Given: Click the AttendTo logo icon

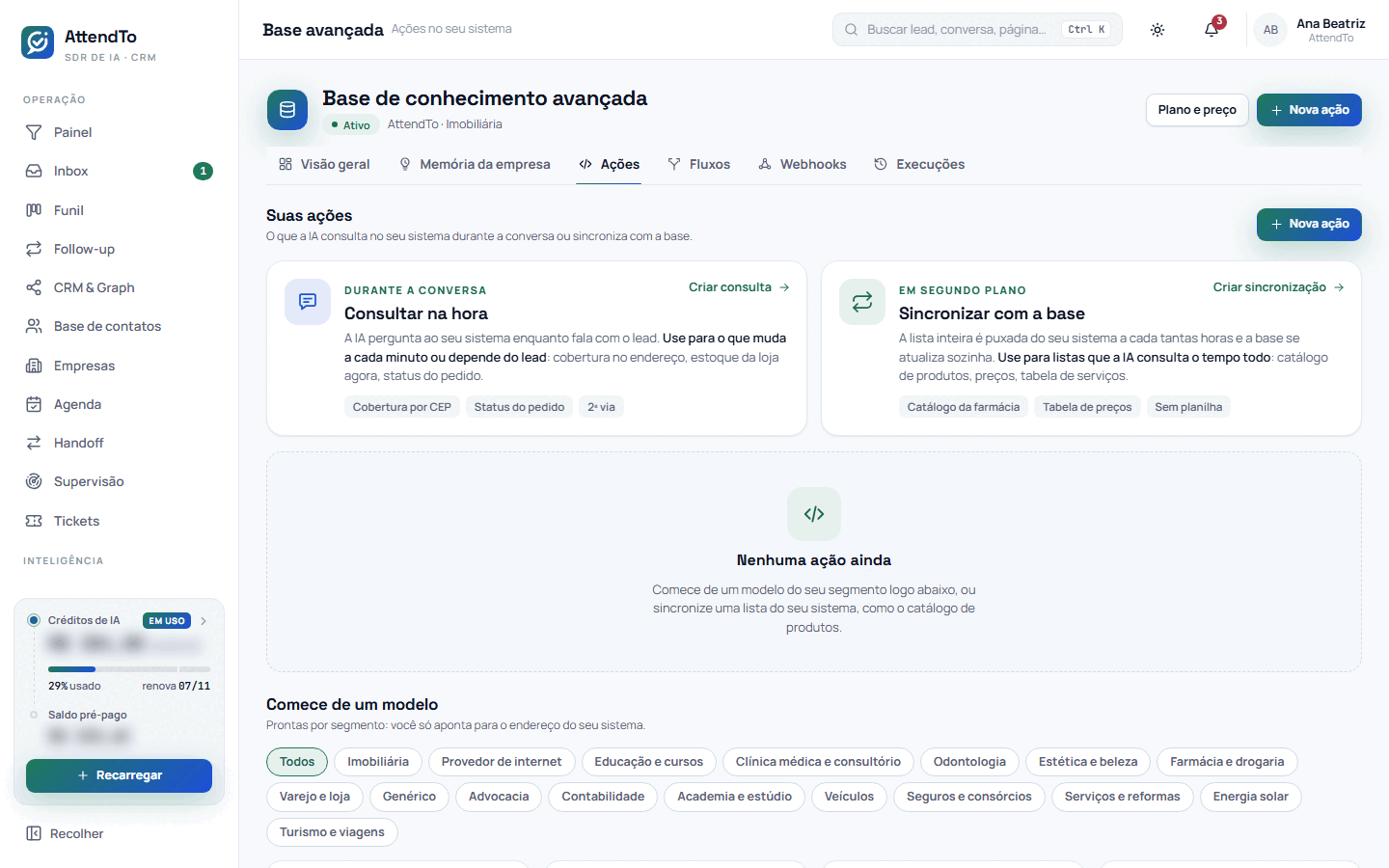Looking at the screenshot, I should (38, 42).
